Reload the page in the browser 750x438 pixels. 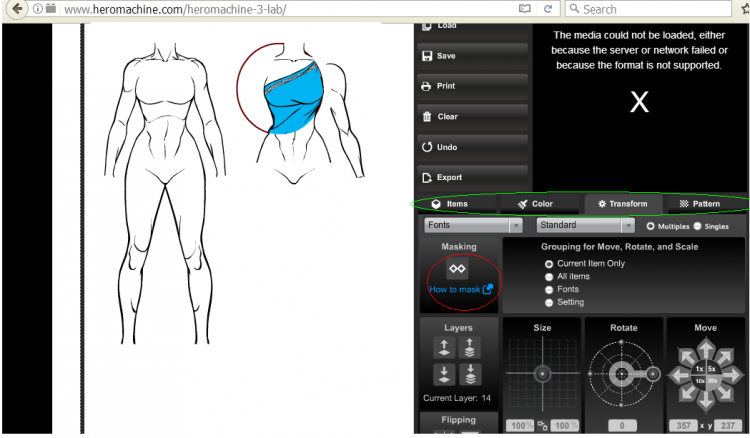pos(548,9)
